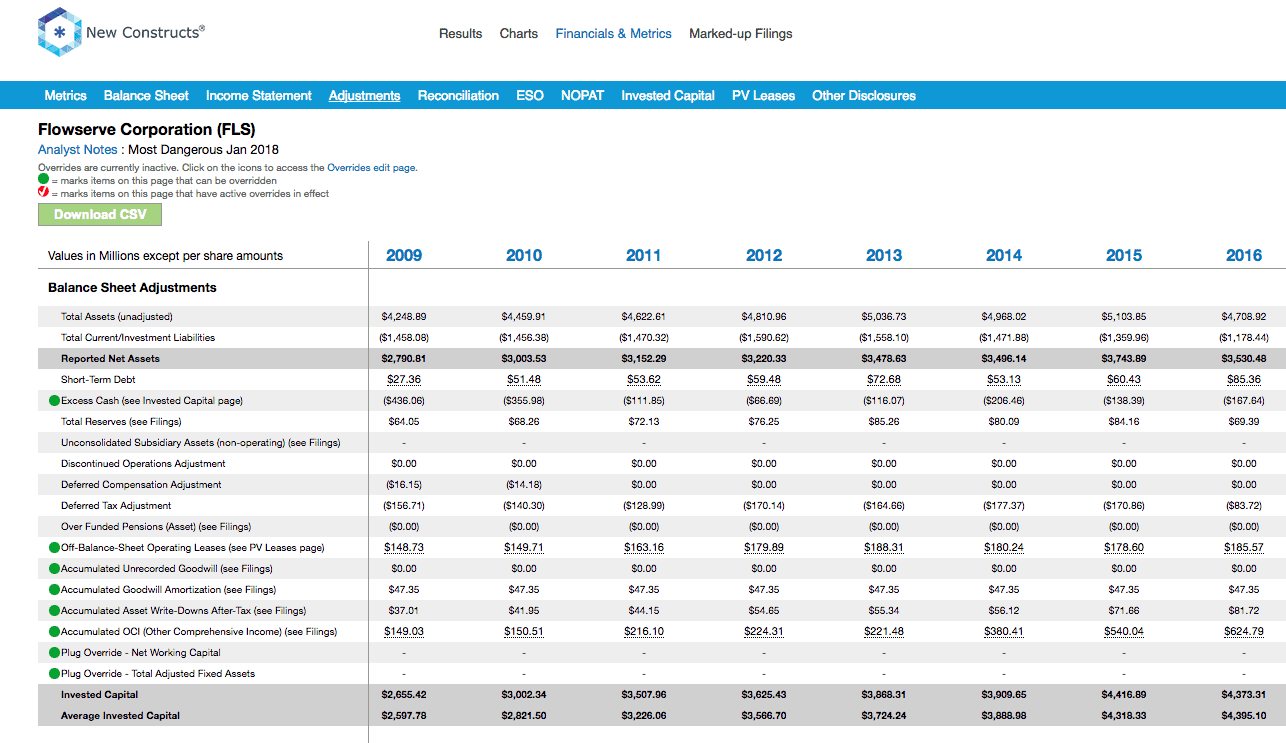Switch to the NOPAT tab
Screen dimensions: 1286x743
coord(582,96)
